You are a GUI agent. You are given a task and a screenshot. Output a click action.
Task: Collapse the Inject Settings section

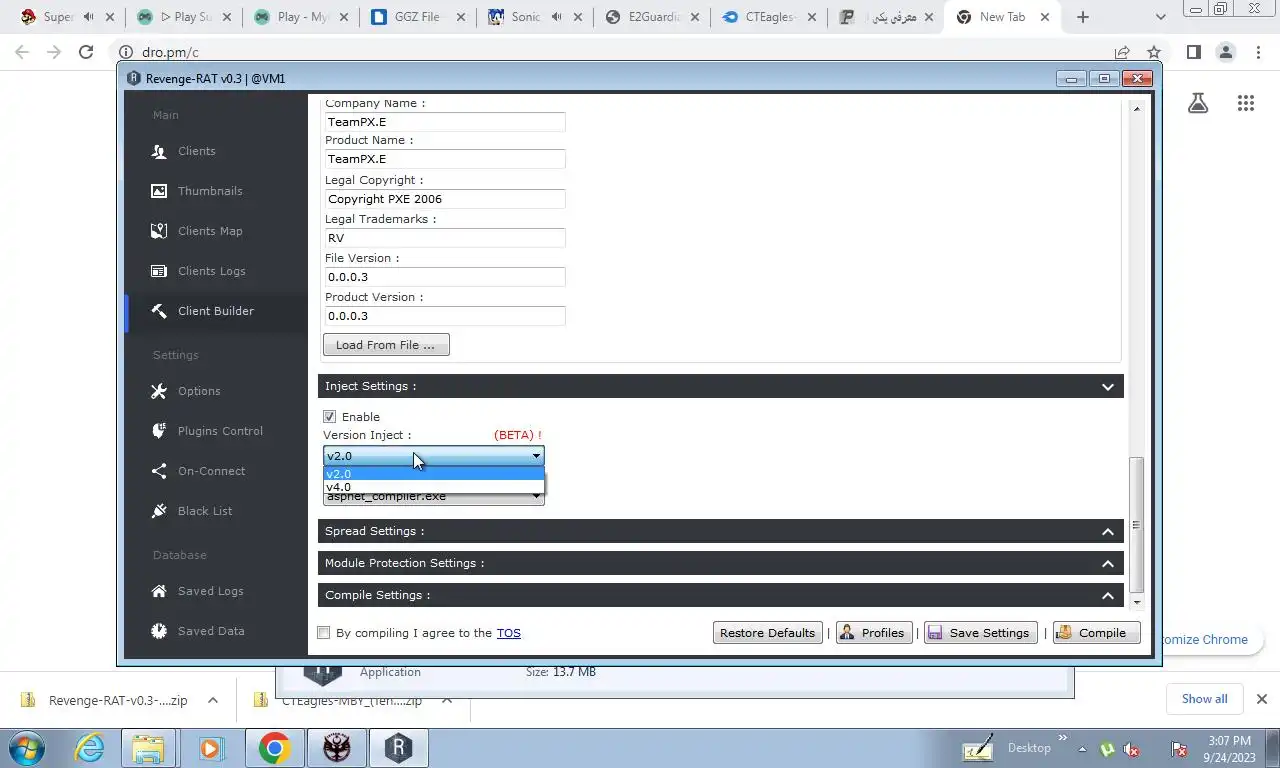(1108, 386)
